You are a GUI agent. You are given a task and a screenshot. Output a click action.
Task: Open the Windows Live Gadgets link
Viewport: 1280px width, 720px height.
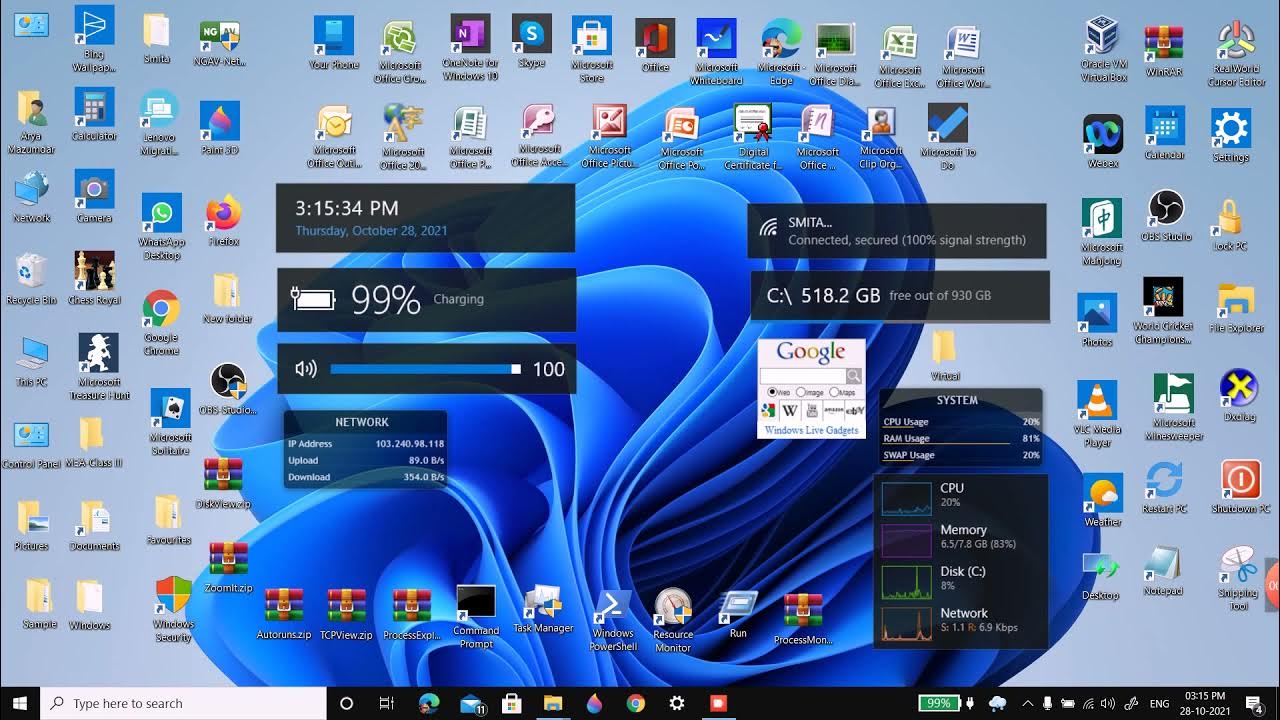tap(811, 430)
